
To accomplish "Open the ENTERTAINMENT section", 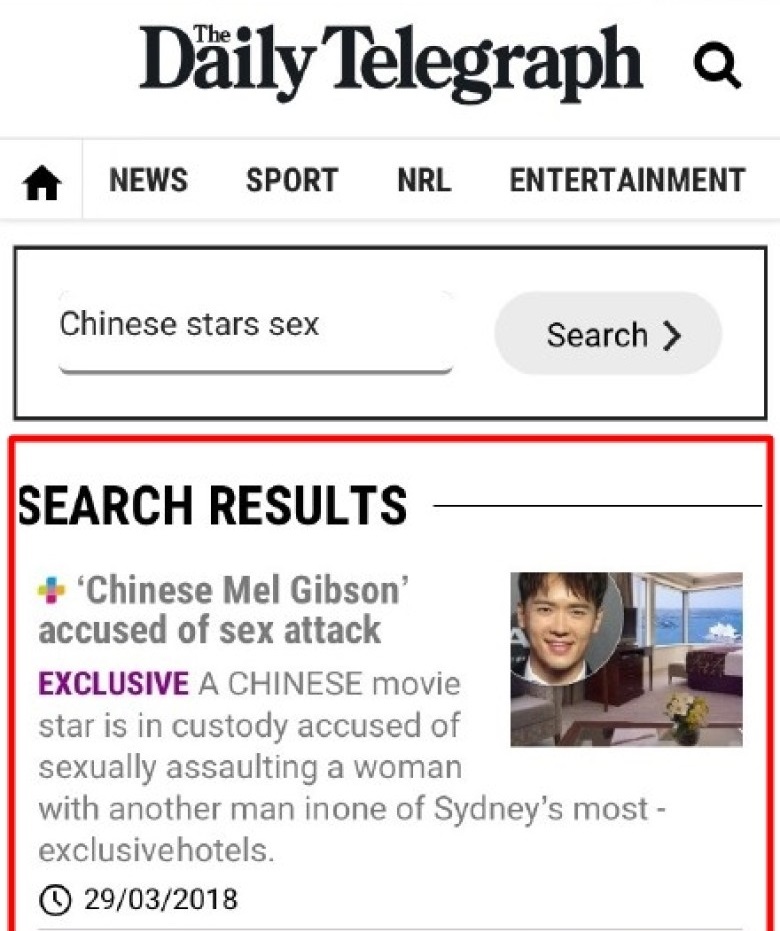I will 627,180.
